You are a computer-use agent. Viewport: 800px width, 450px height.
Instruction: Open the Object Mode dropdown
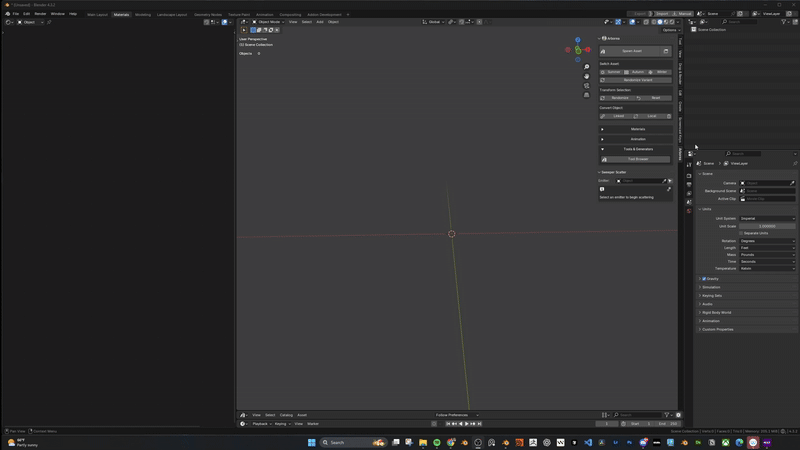pyautogui.click(x=268, y=22)
